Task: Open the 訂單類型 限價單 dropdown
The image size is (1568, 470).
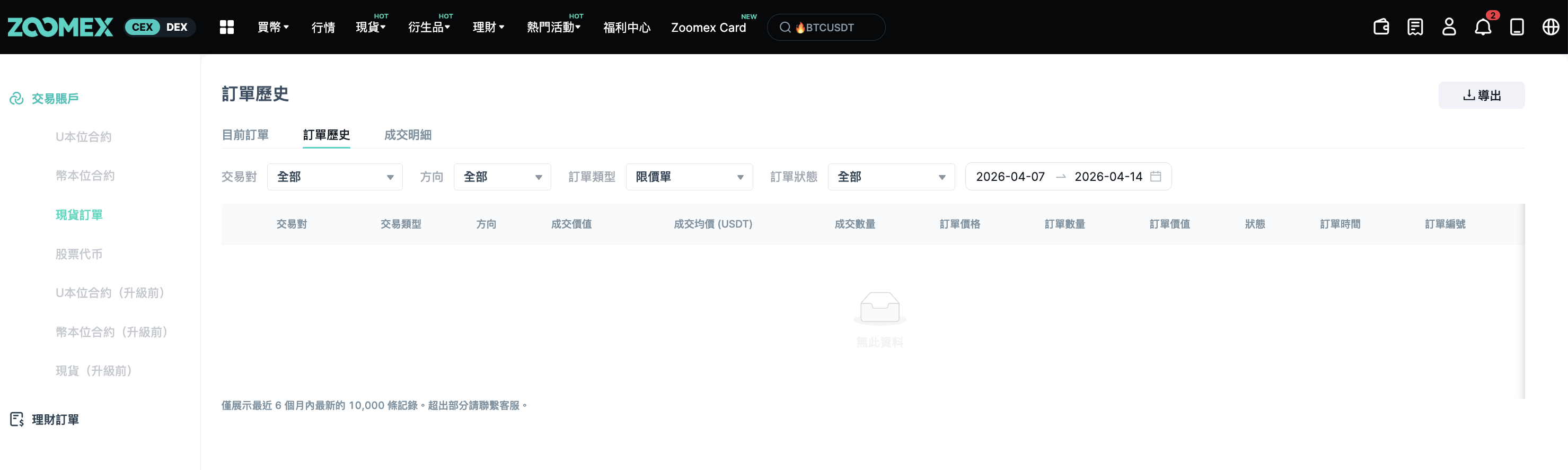Action: tap(689, 177)
